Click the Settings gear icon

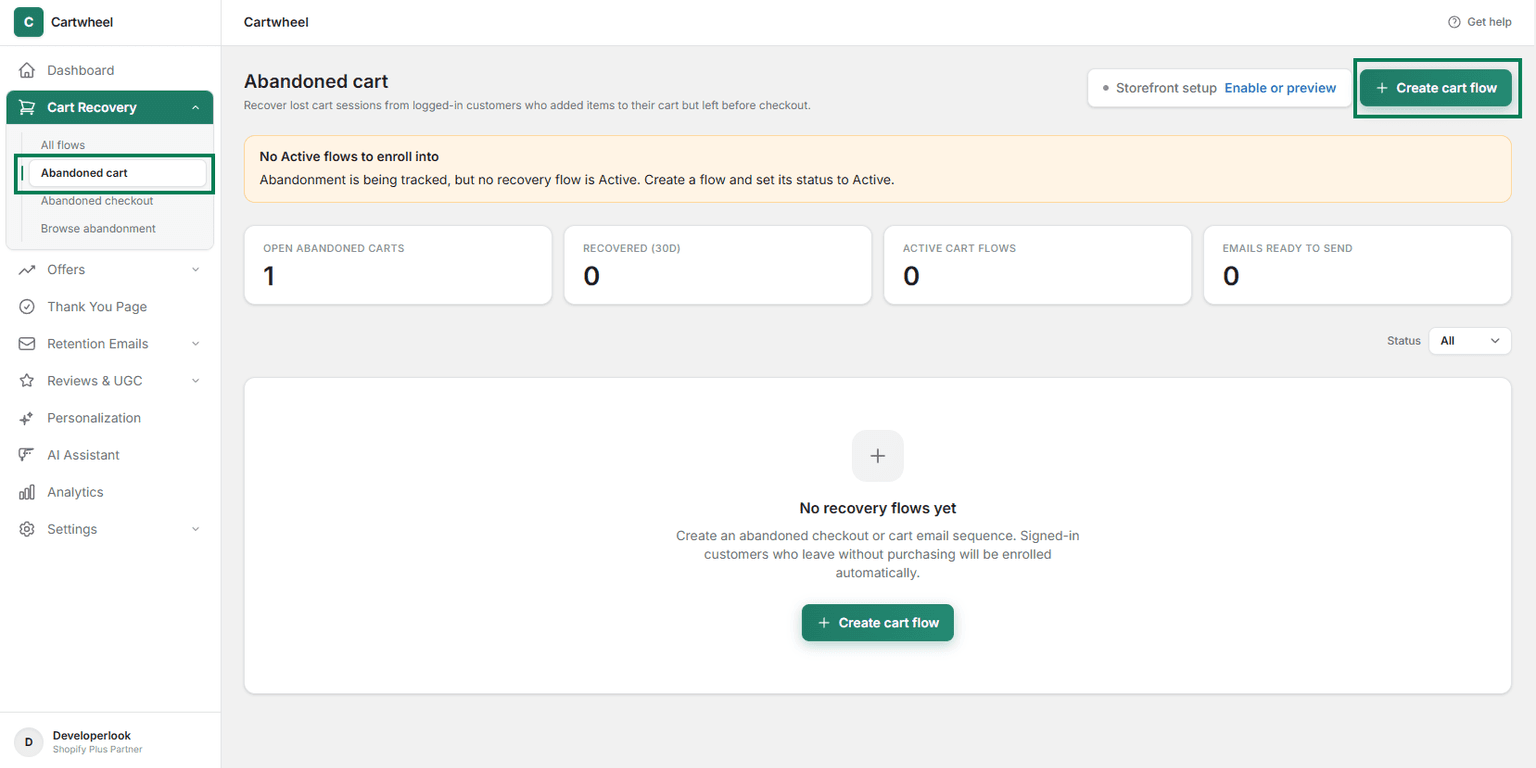27,529
